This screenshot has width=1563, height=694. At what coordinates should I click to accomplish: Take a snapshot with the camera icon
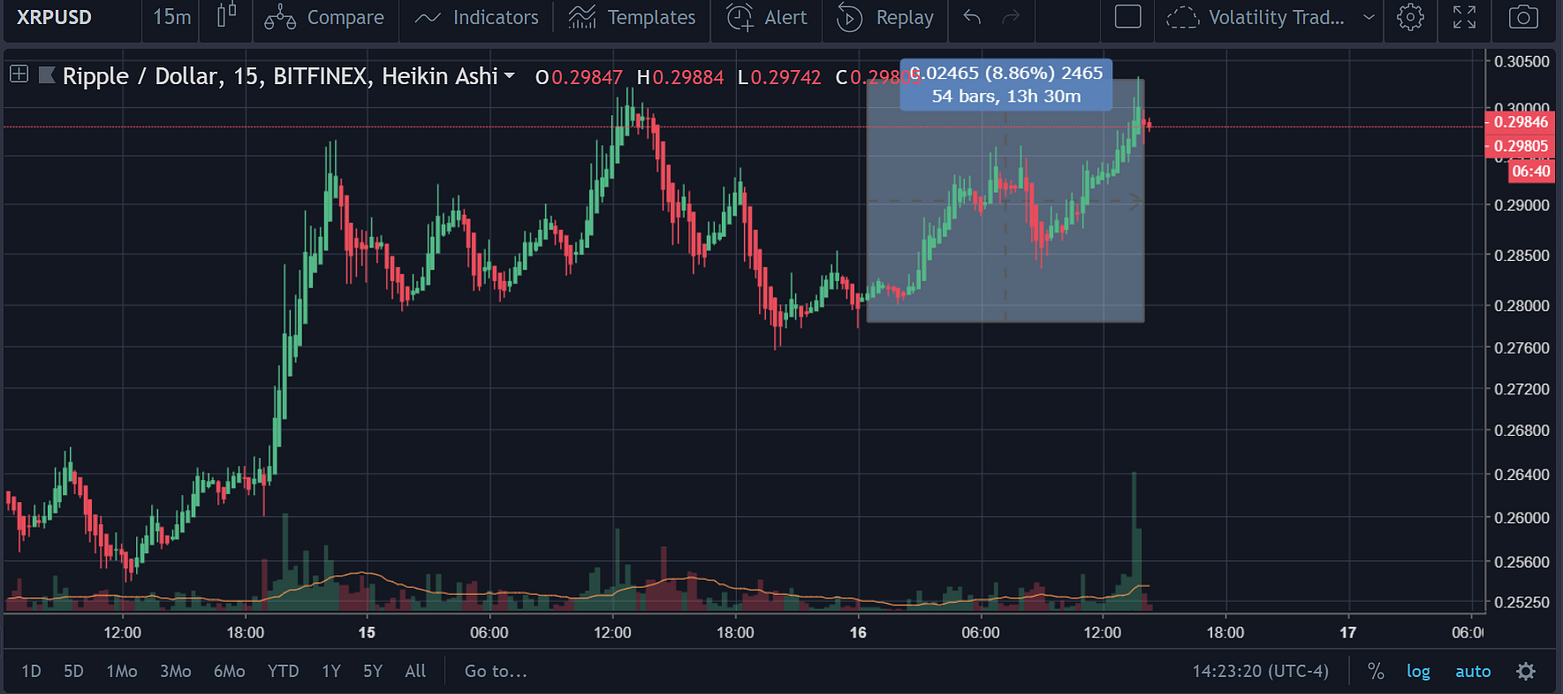tap(1523, 17)
